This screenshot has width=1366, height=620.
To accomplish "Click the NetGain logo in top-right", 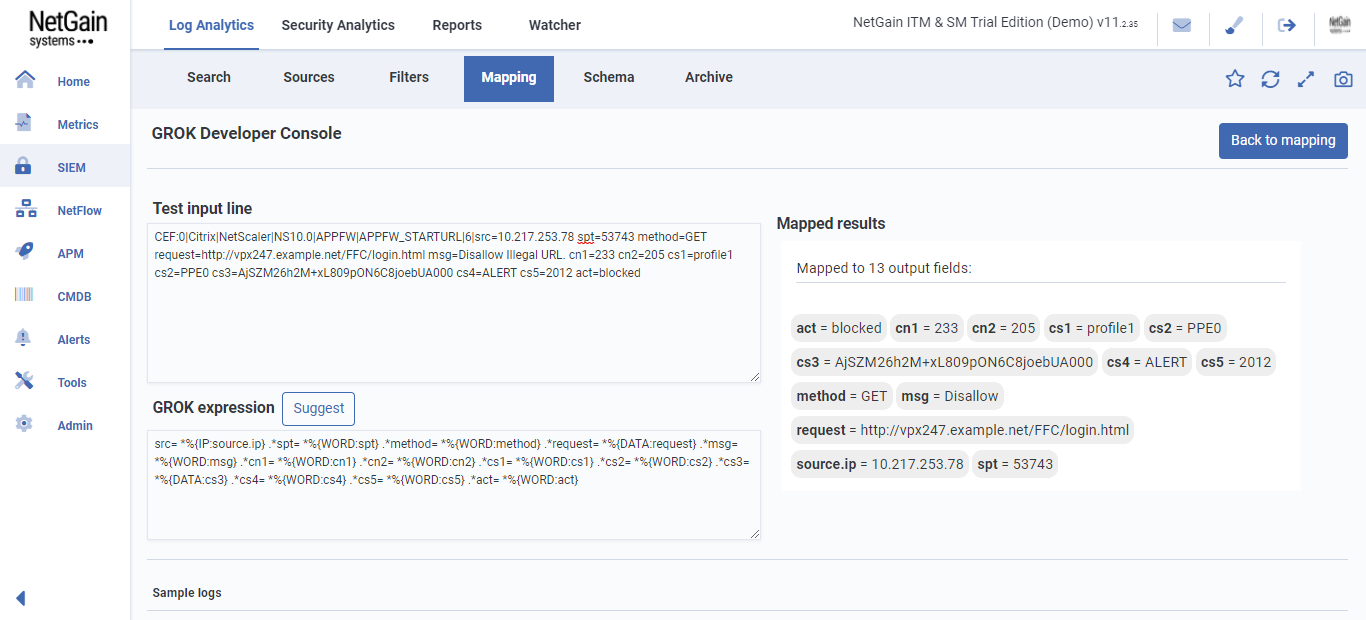I will [x=1340, y=25].
